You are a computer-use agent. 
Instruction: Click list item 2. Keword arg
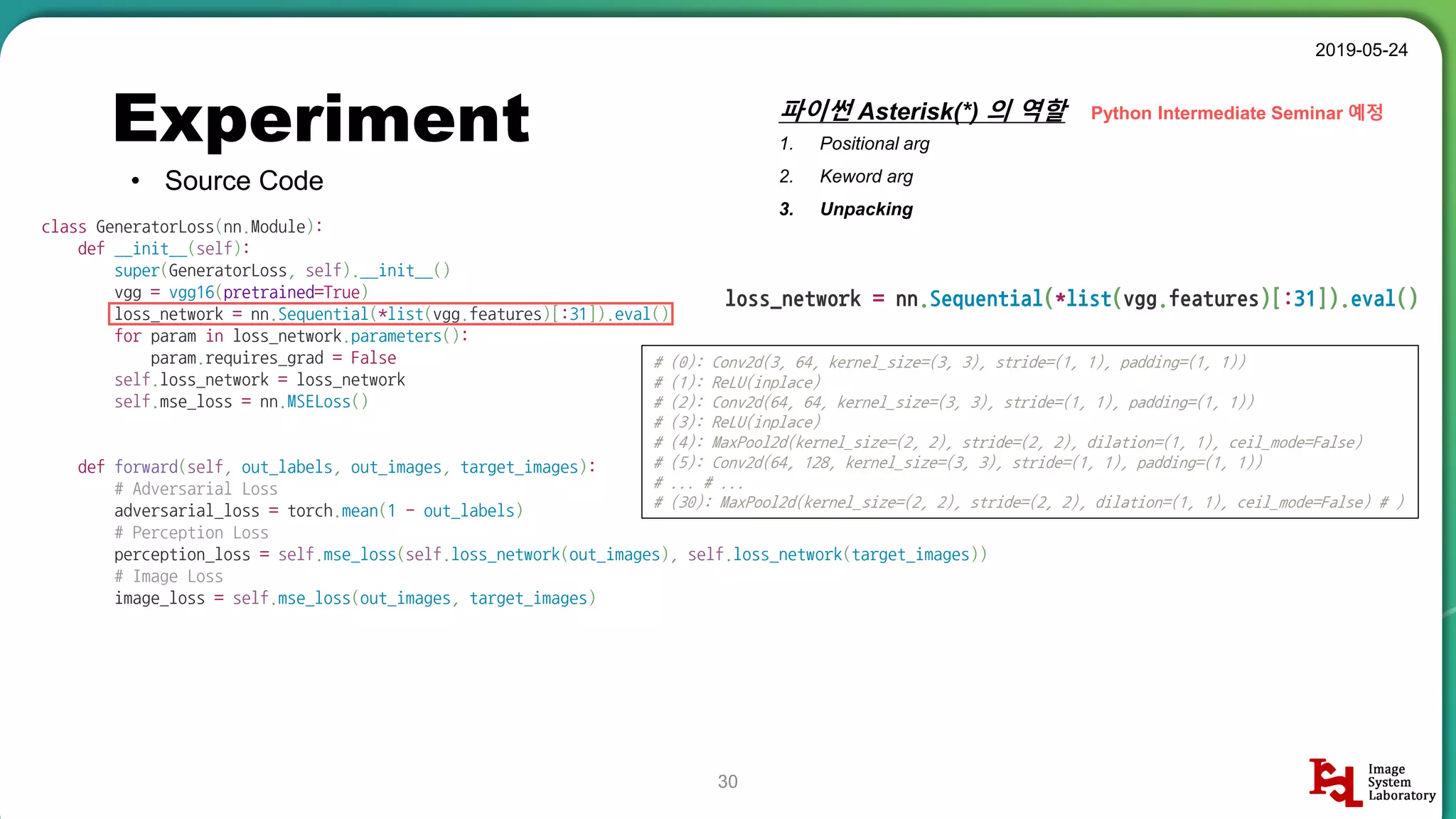coord(846,176)
